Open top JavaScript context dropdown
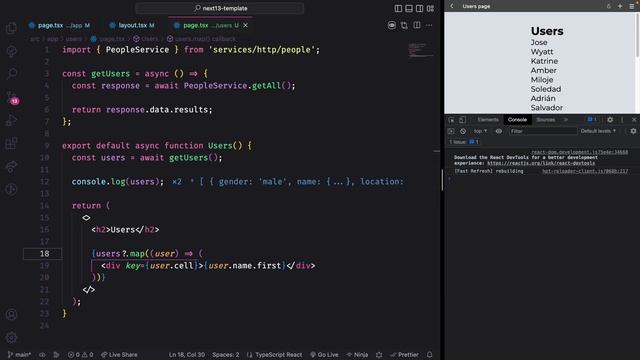 click(480, 131)
